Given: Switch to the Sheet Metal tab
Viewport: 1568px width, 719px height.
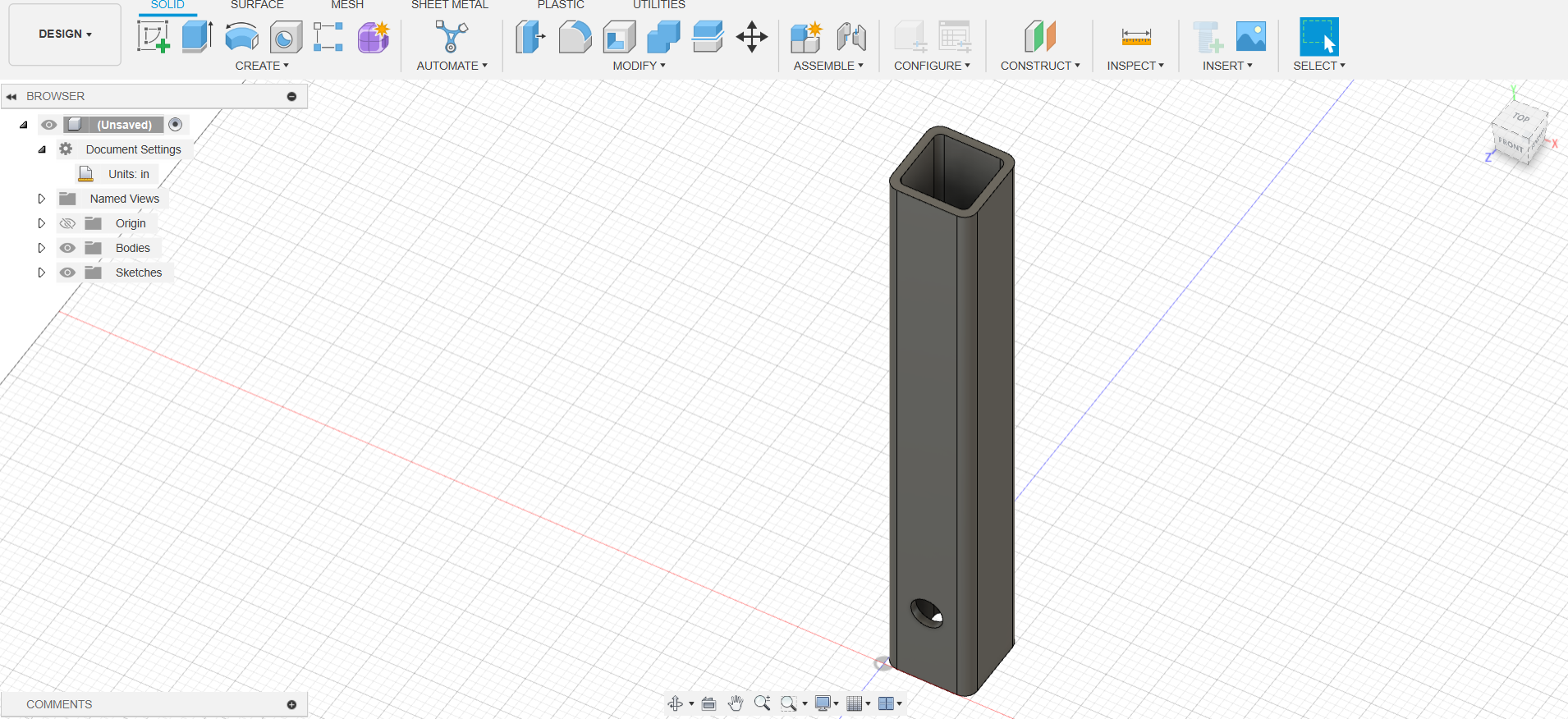Looking at the screenshot, I should coord(450,5).
